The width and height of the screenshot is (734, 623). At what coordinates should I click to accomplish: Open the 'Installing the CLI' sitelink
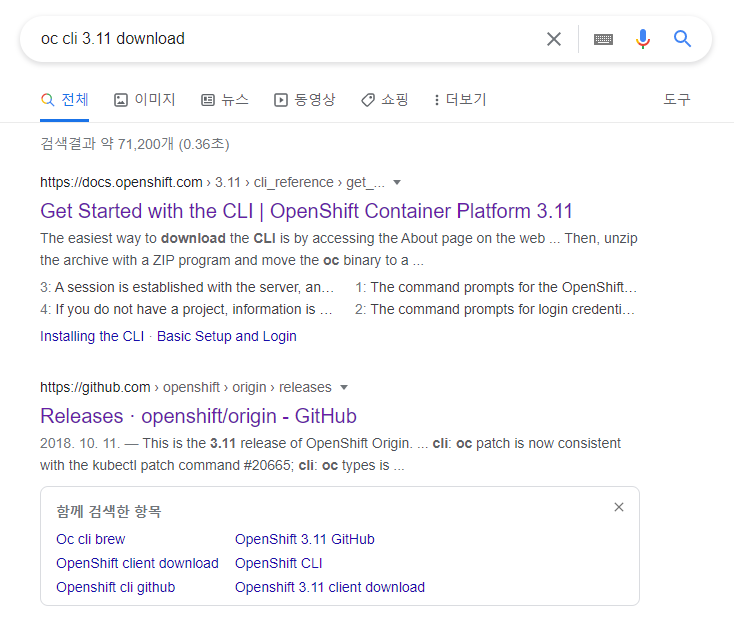click(x=92, y=336)
